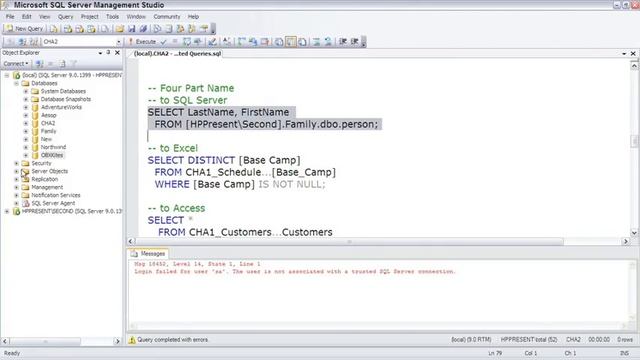This screenshot has width=640, height=360.
Task: Open the Connect dropdown in Object Explorer
Action: [x=16, y=64]
